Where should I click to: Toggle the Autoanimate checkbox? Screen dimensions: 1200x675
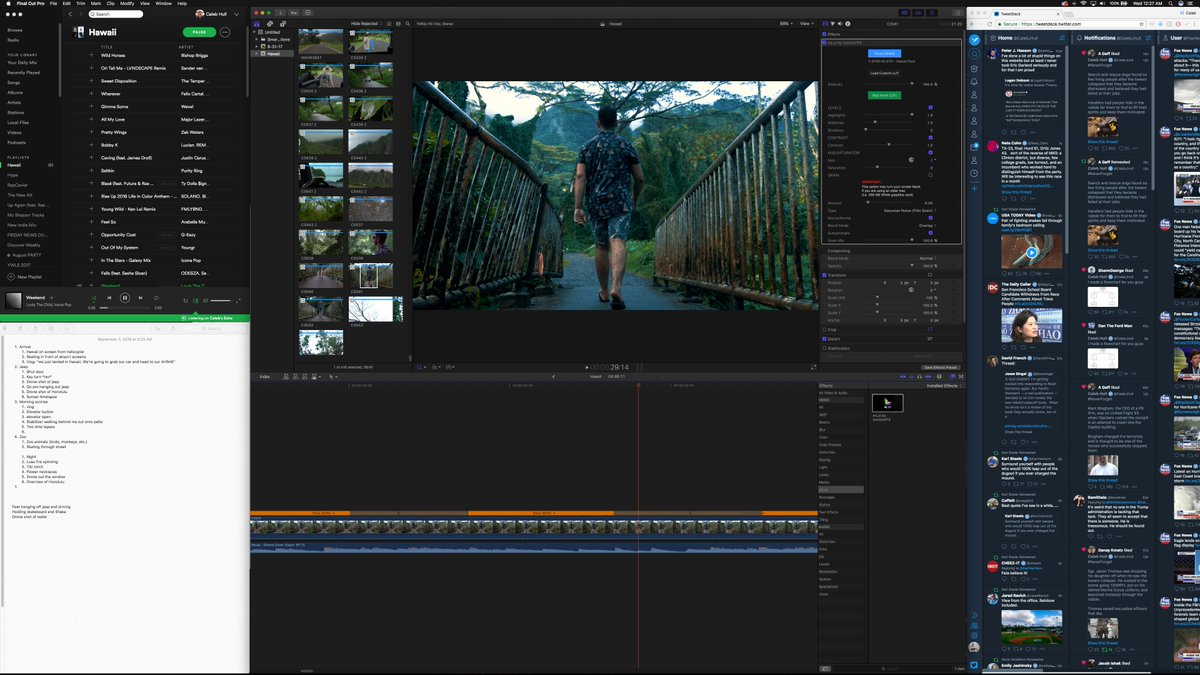point(930,233)
